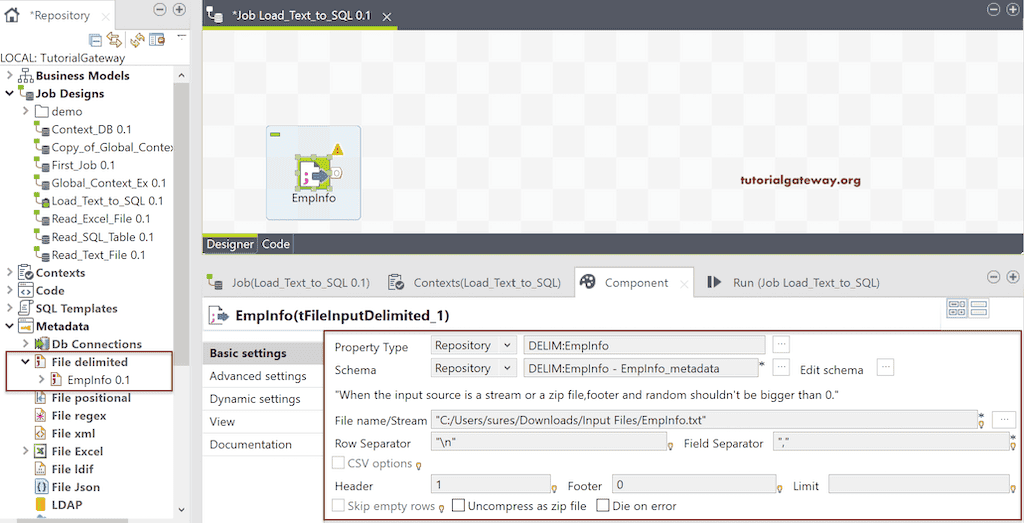The height and width of the screenshot is (523, 1024).
Task: Open the Documentation section
Action: pyautogui.click(x=251, y=445)
